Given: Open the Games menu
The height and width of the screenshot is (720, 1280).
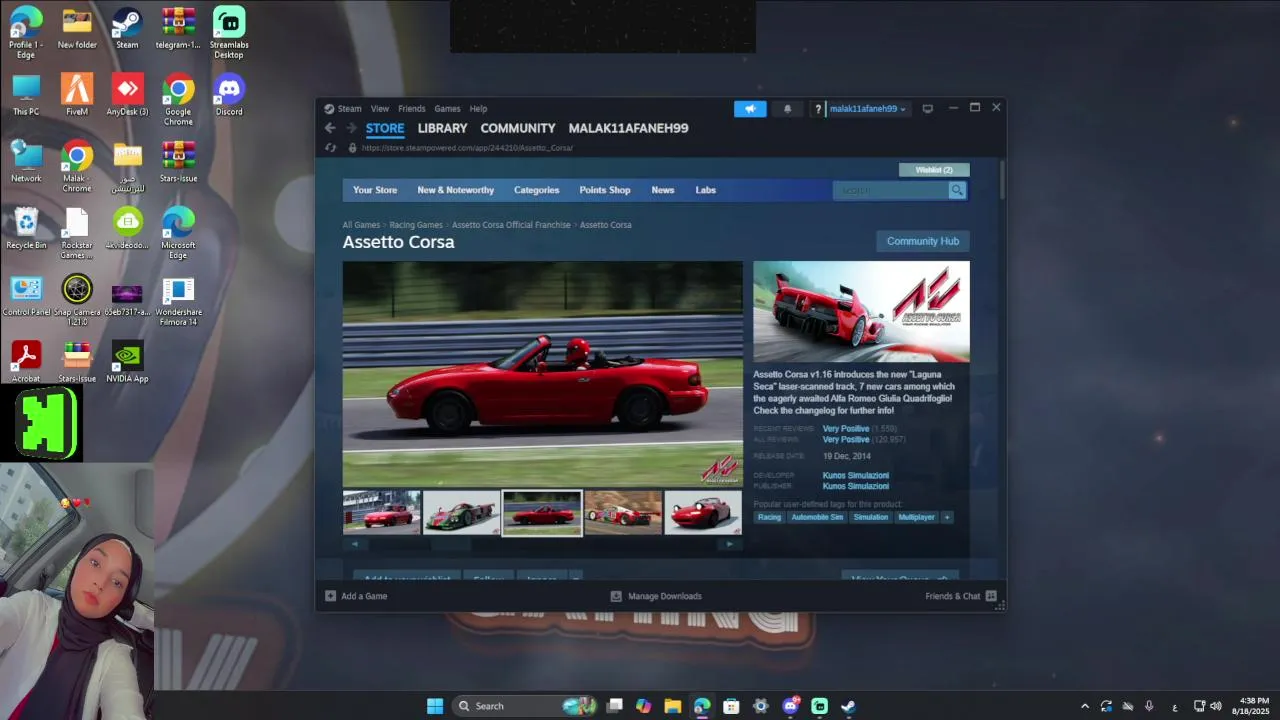Looking at the screenshot, I should click(x=447, y=109).
